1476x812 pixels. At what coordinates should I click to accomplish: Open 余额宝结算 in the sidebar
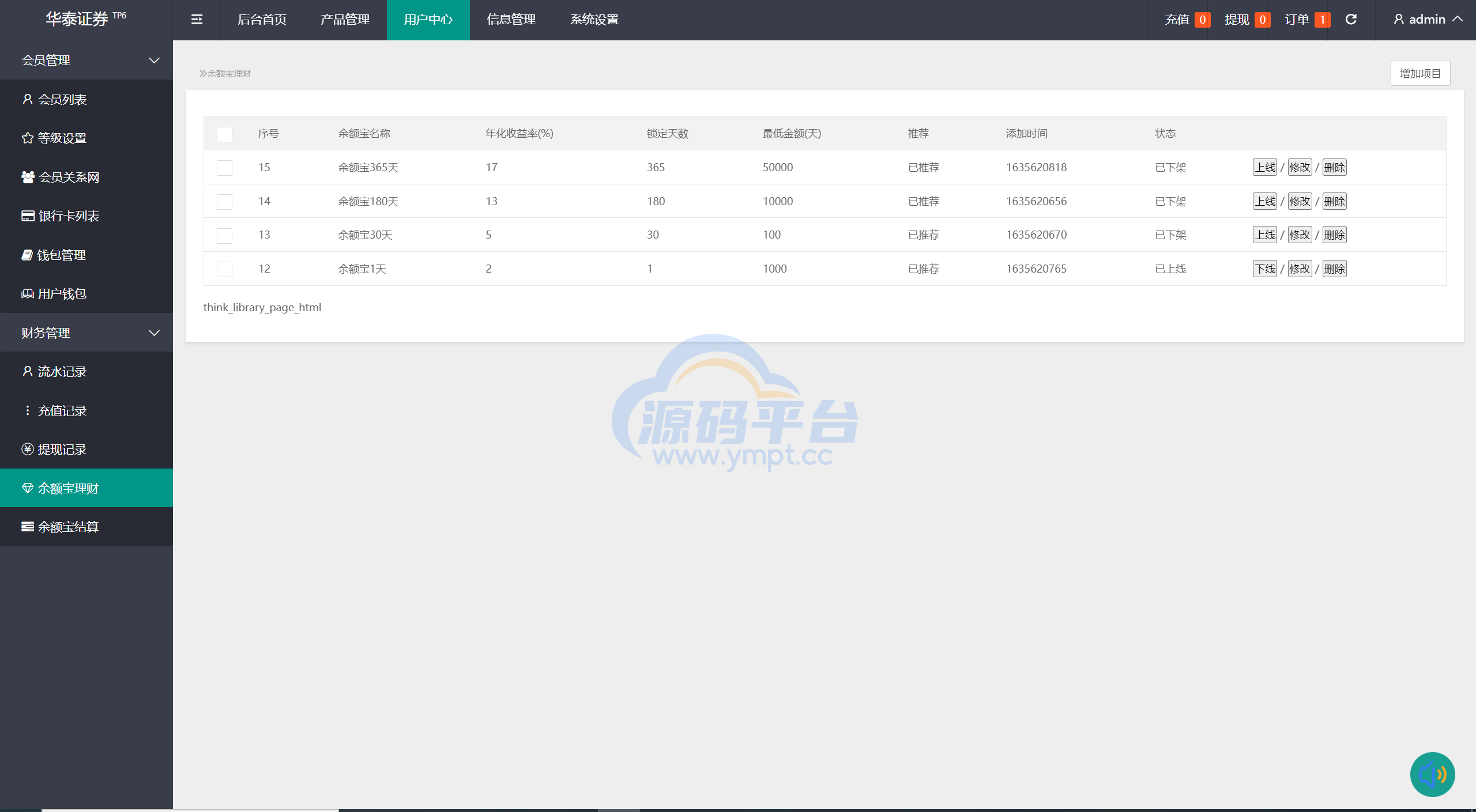[x=86, y=527]
